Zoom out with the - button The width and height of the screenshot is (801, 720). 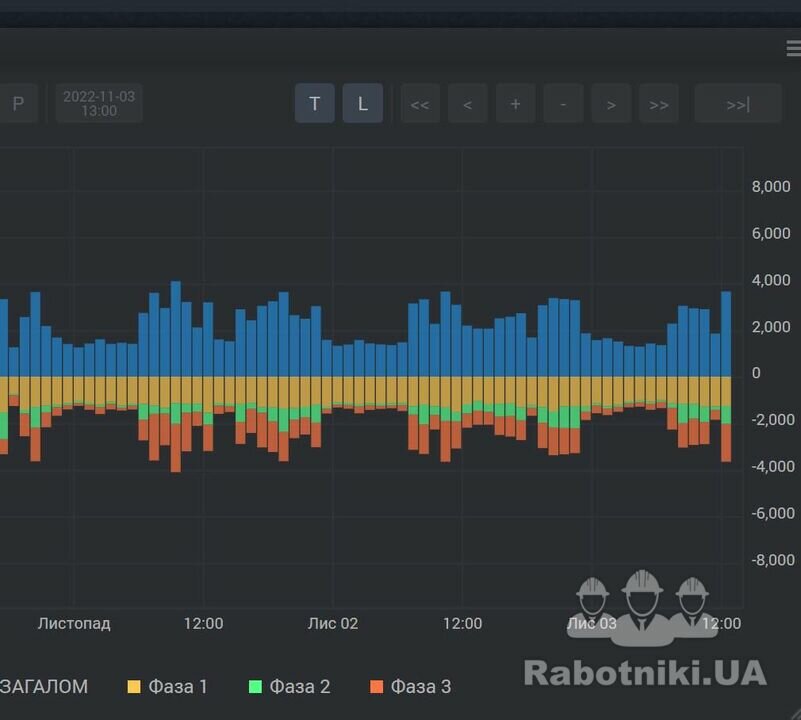coord(563,104)
